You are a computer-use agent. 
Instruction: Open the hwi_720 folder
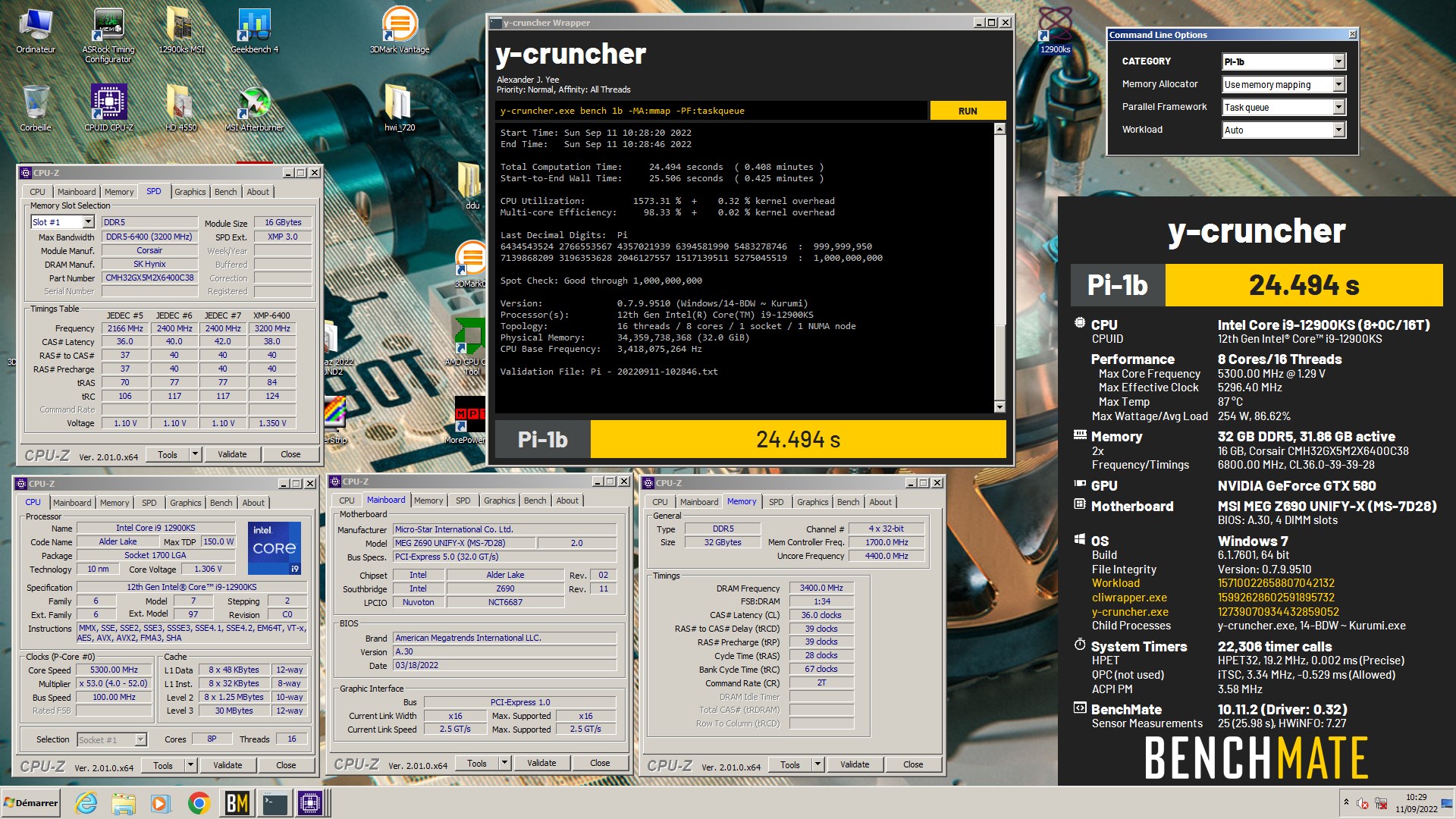coord(400,109)
